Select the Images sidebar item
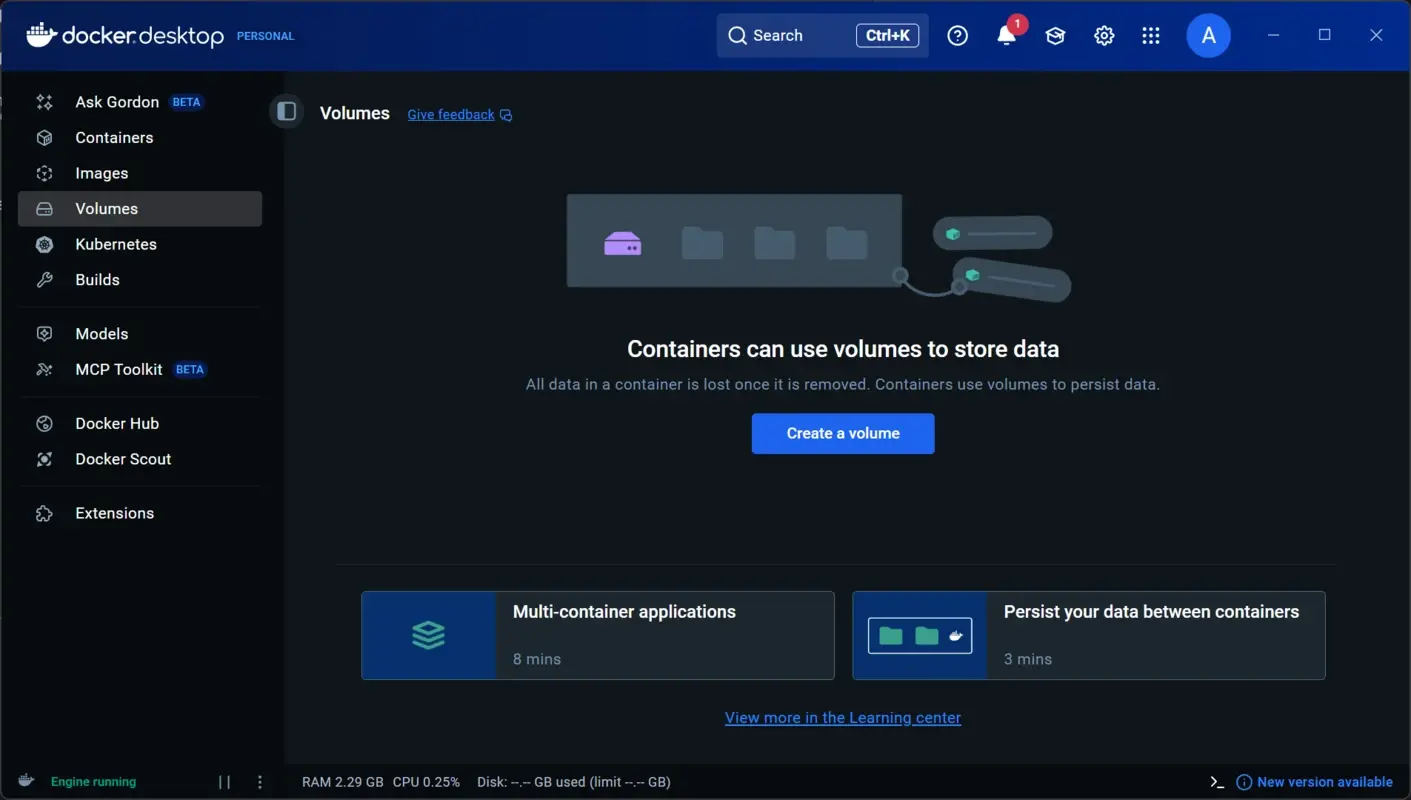 pos(101,173)
